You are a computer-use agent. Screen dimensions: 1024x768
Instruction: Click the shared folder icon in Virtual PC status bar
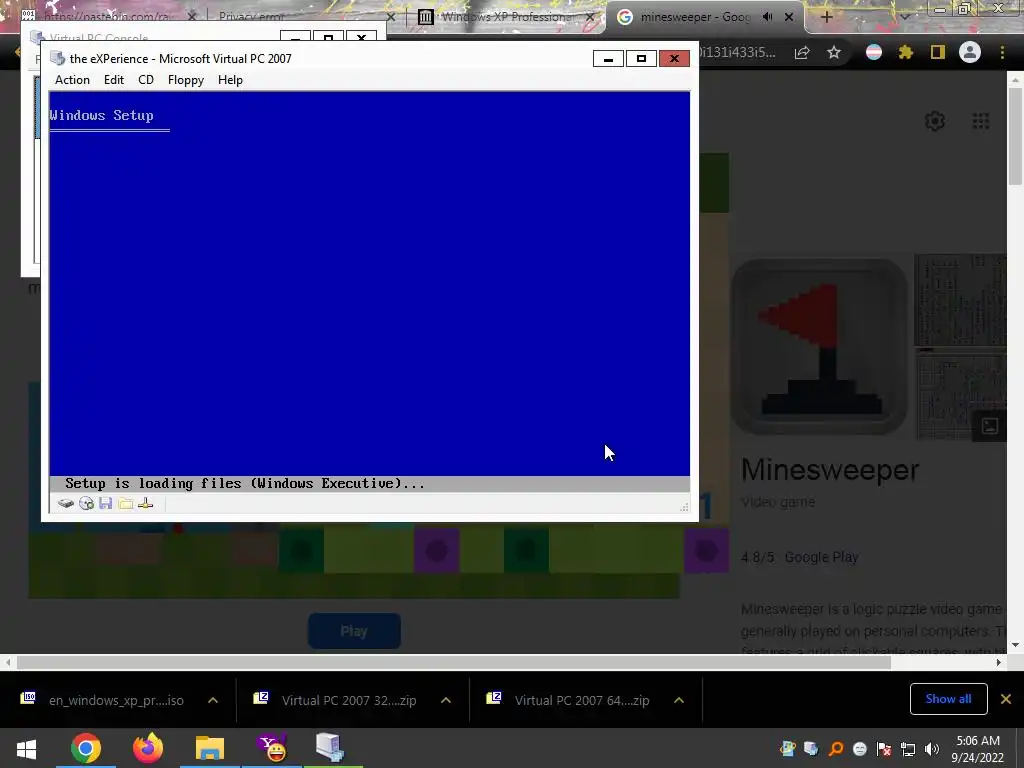click(125, 504)
